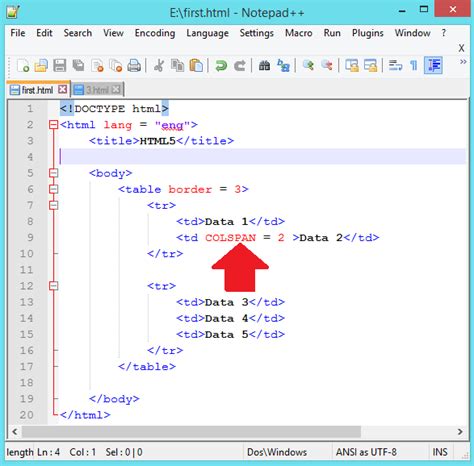Collapse the table fold marker on line 6

pos(53,189)
